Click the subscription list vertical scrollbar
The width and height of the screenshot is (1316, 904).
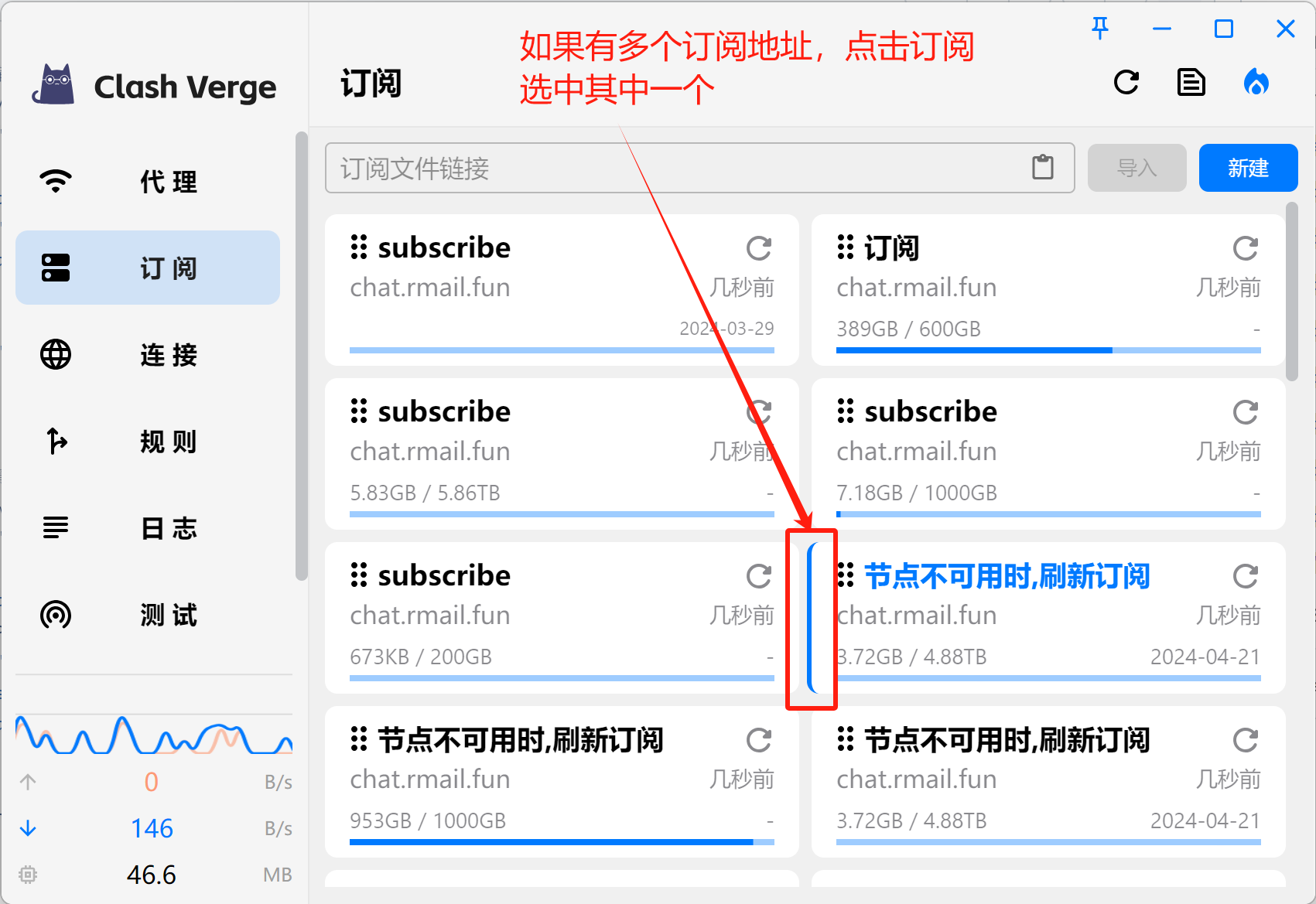[1291, 292]
